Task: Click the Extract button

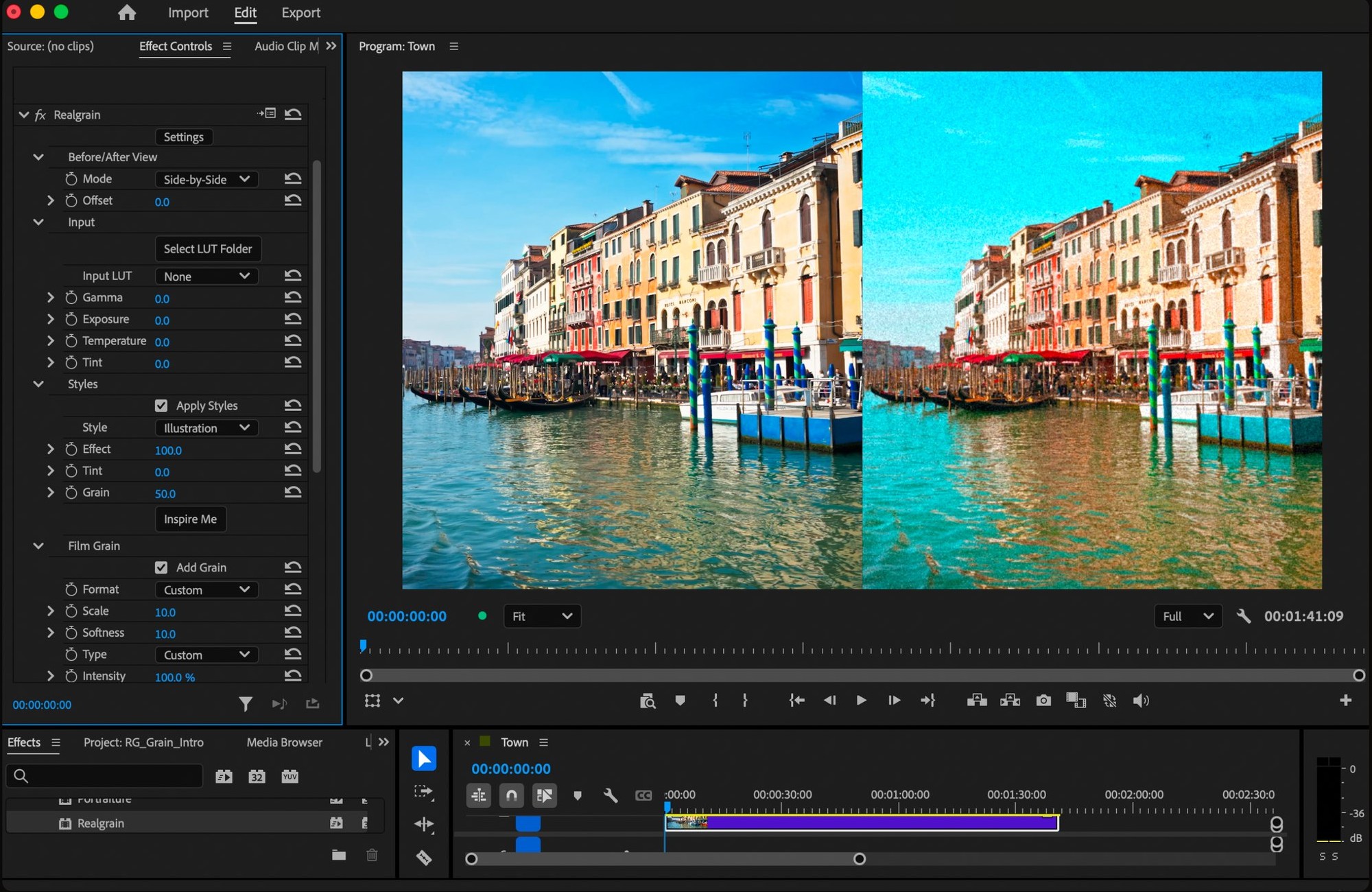Action: [1010, 701]
